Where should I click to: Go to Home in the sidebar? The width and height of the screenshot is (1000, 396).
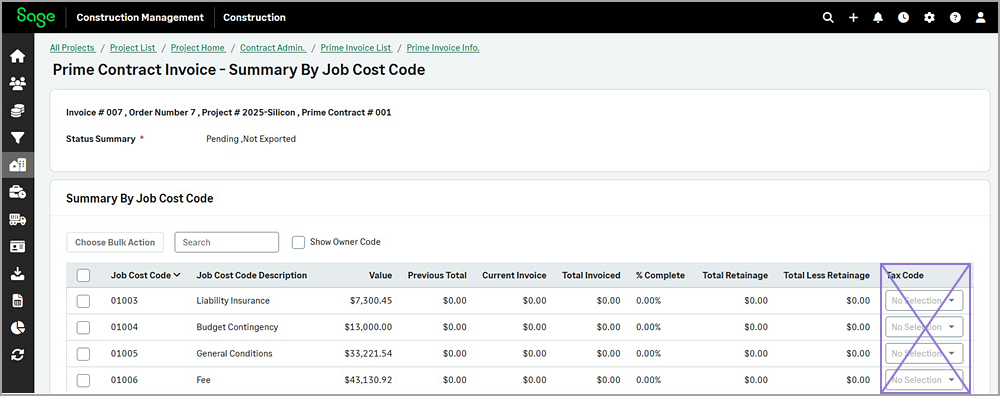tap(17, 56)
